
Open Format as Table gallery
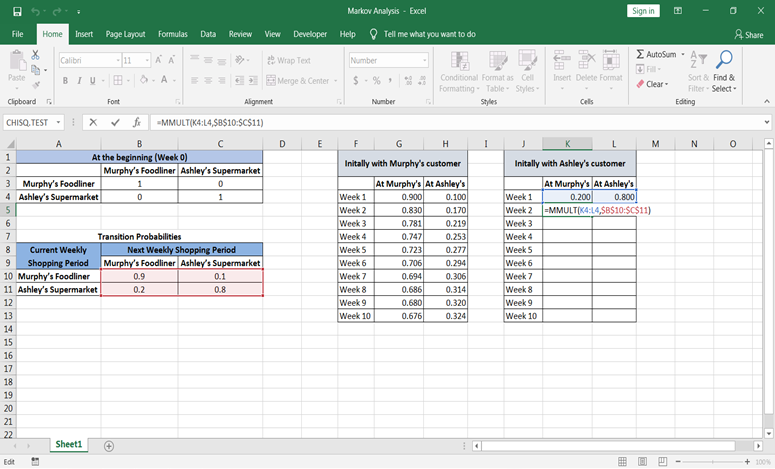click(497, 72)
